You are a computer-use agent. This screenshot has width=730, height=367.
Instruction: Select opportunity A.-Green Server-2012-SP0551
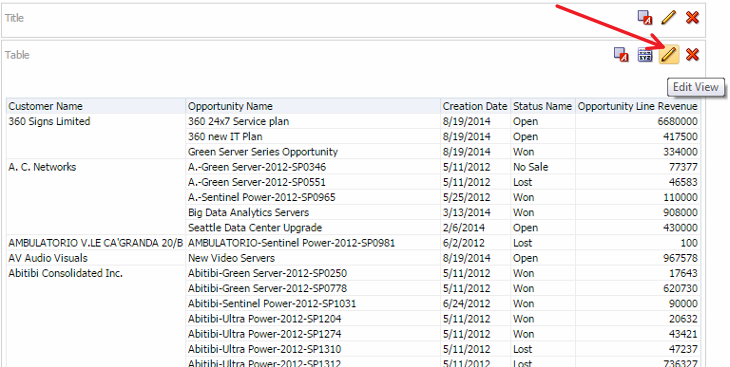(x=257, y=182)
